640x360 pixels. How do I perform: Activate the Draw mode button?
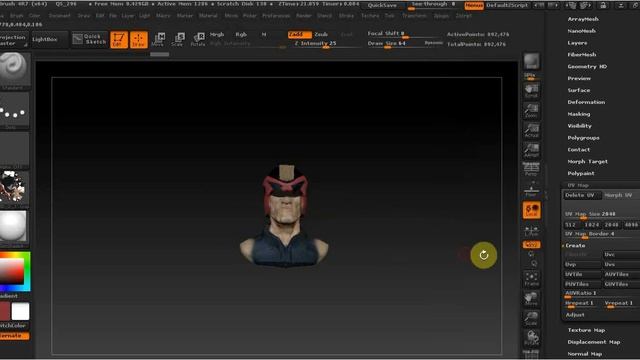pos(139,40)
